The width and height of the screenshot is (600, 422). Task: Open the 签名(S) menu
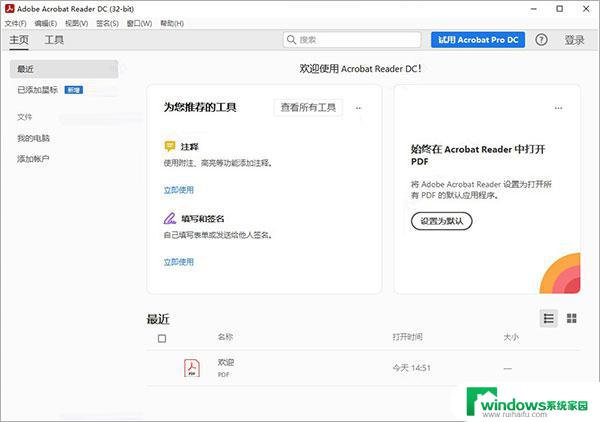click(x=107, y=24)
